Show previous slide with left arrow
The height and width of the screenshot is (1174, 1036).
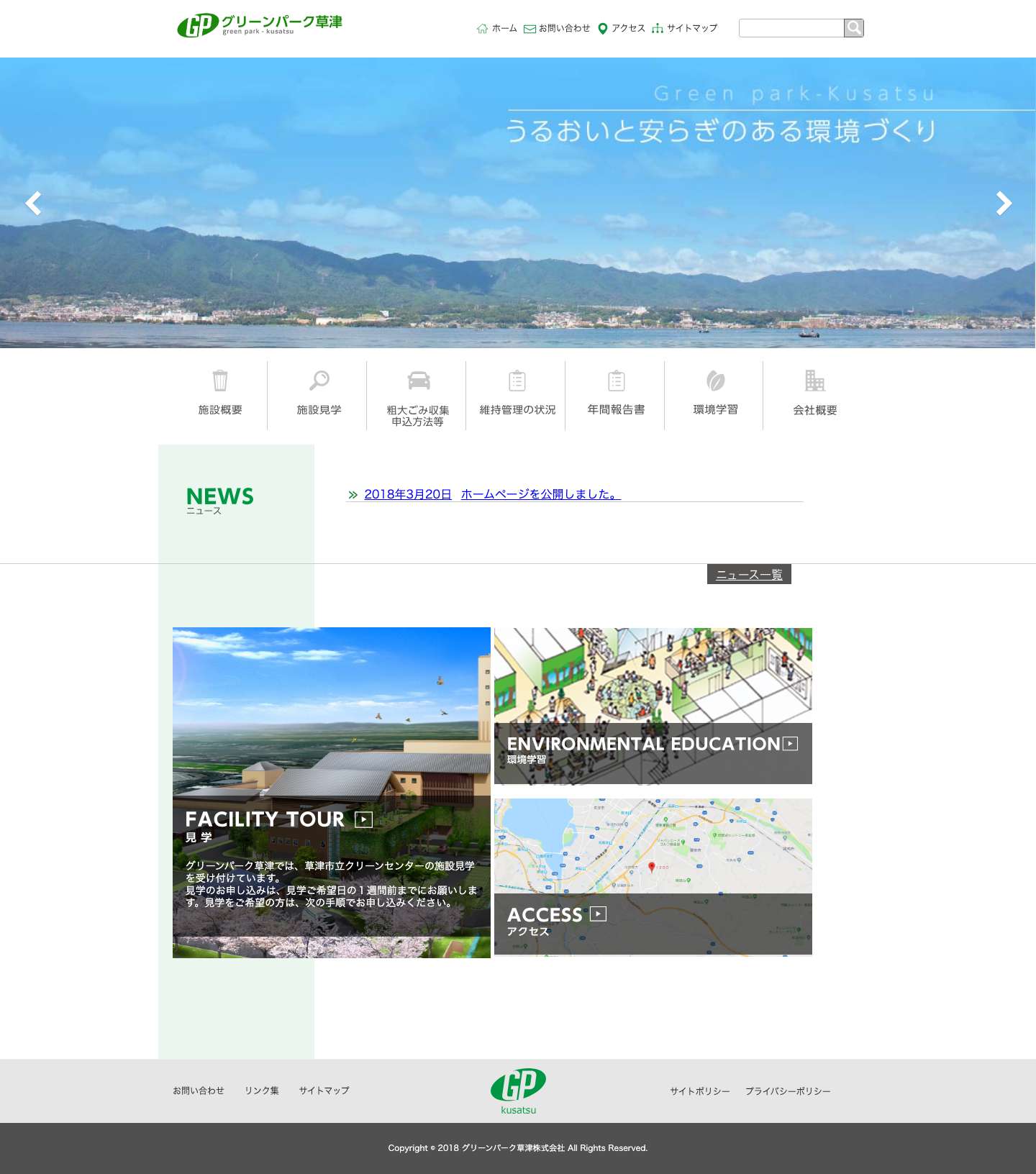(33, 204)
